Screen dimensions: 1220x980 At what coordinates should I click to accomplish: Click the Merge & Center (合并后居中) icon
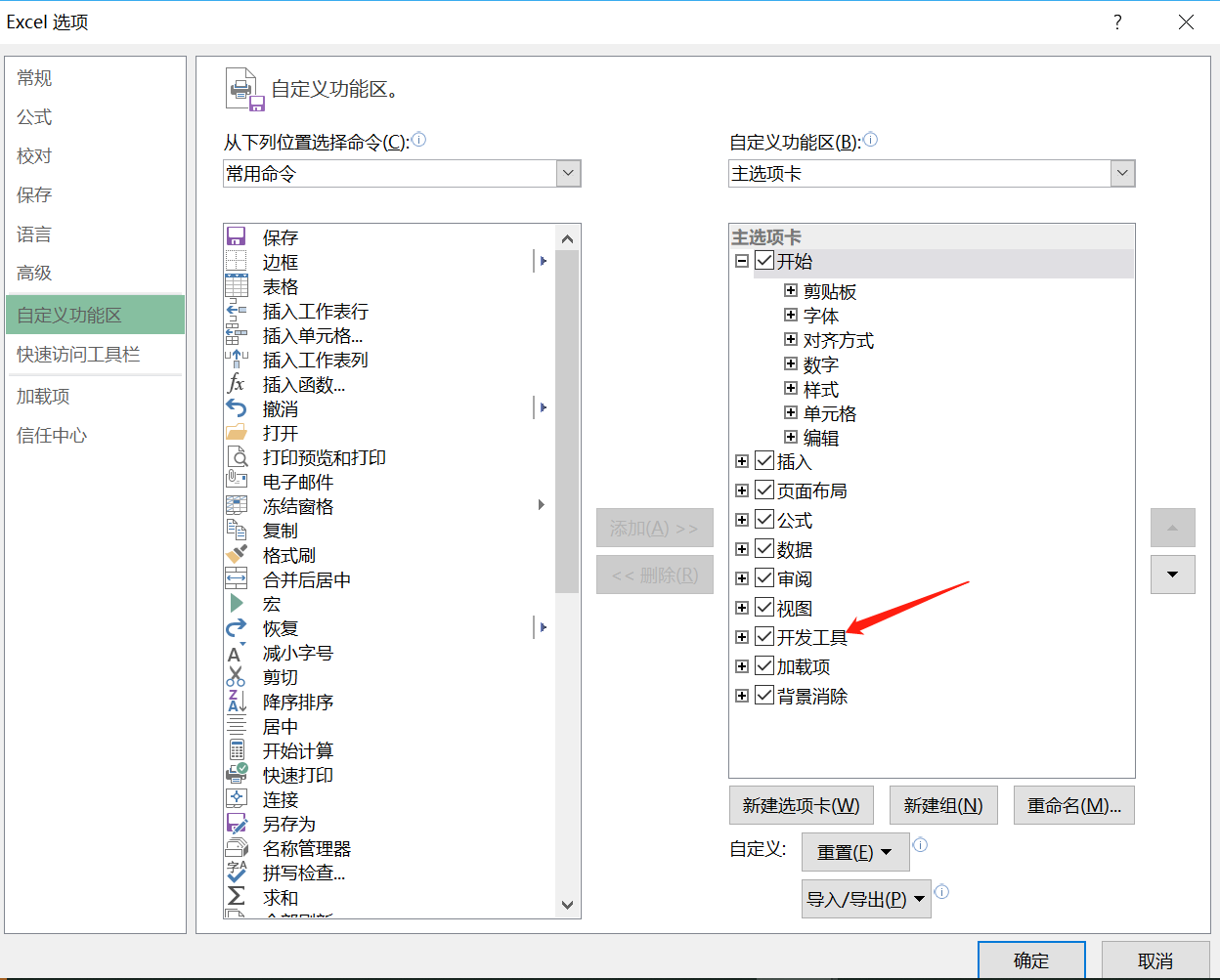(236, 578)
